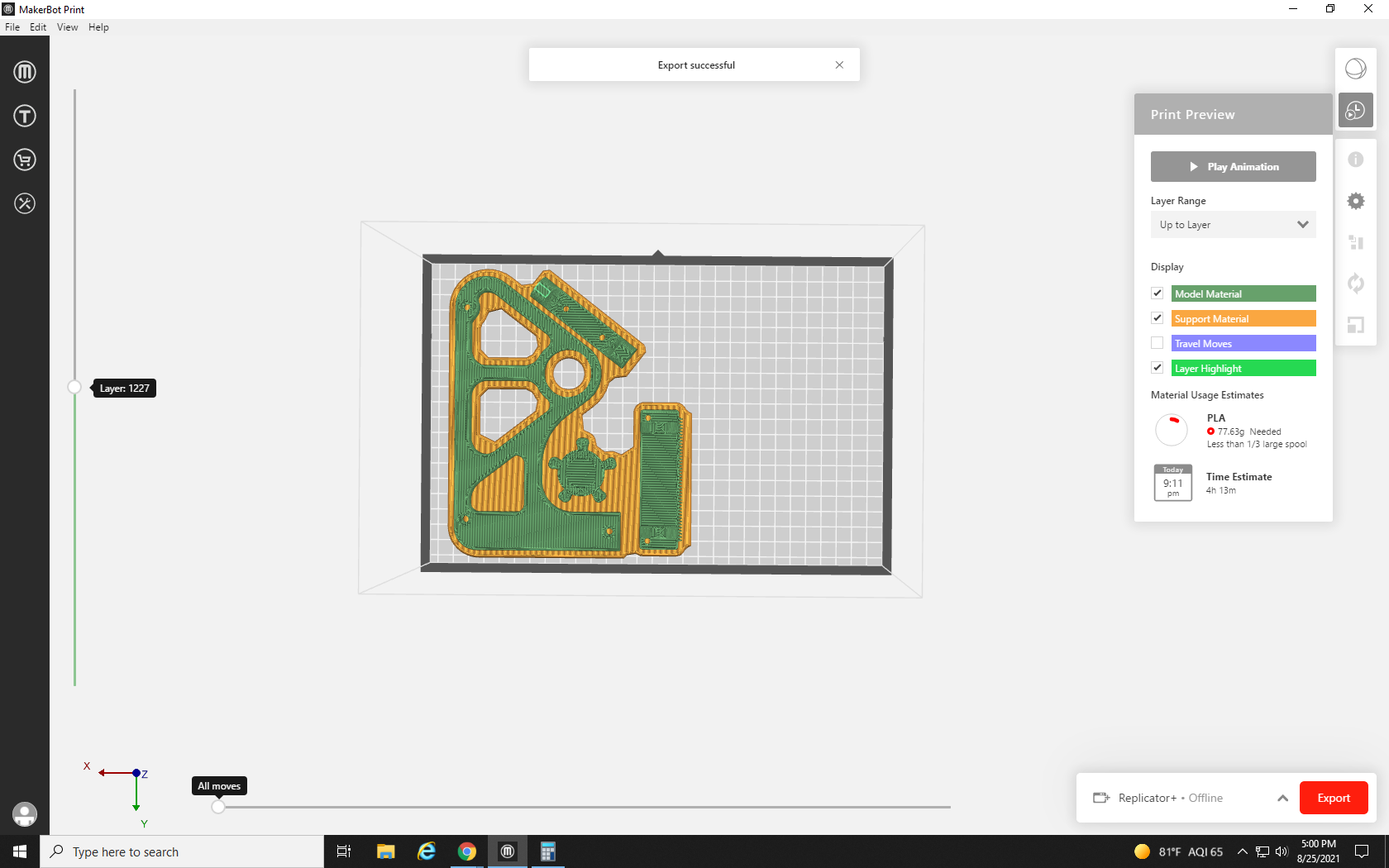Open Task View on the taskbar

click(x=344, y=851)
